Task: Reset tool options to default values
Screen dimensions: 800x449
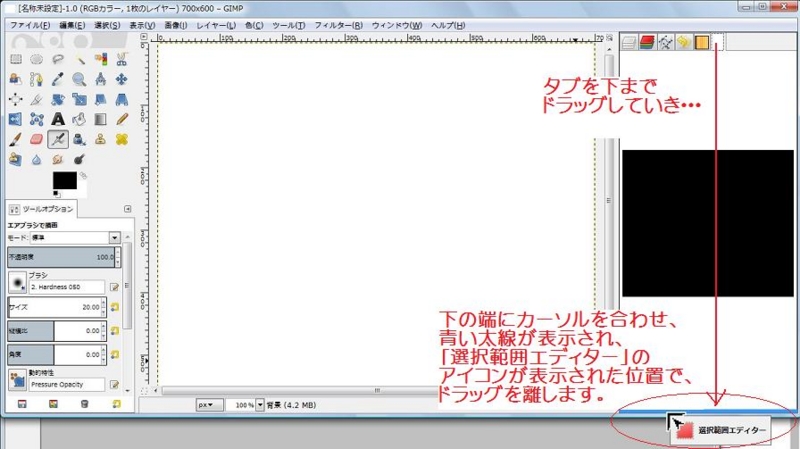Action: point(116,404)
